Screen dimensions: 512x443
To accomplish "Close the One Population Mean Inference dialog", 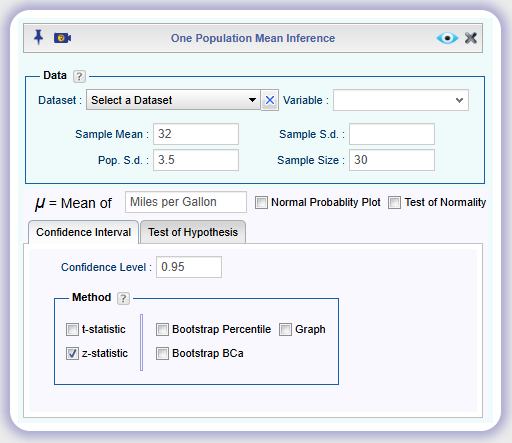I will click(x=471, y=38).
